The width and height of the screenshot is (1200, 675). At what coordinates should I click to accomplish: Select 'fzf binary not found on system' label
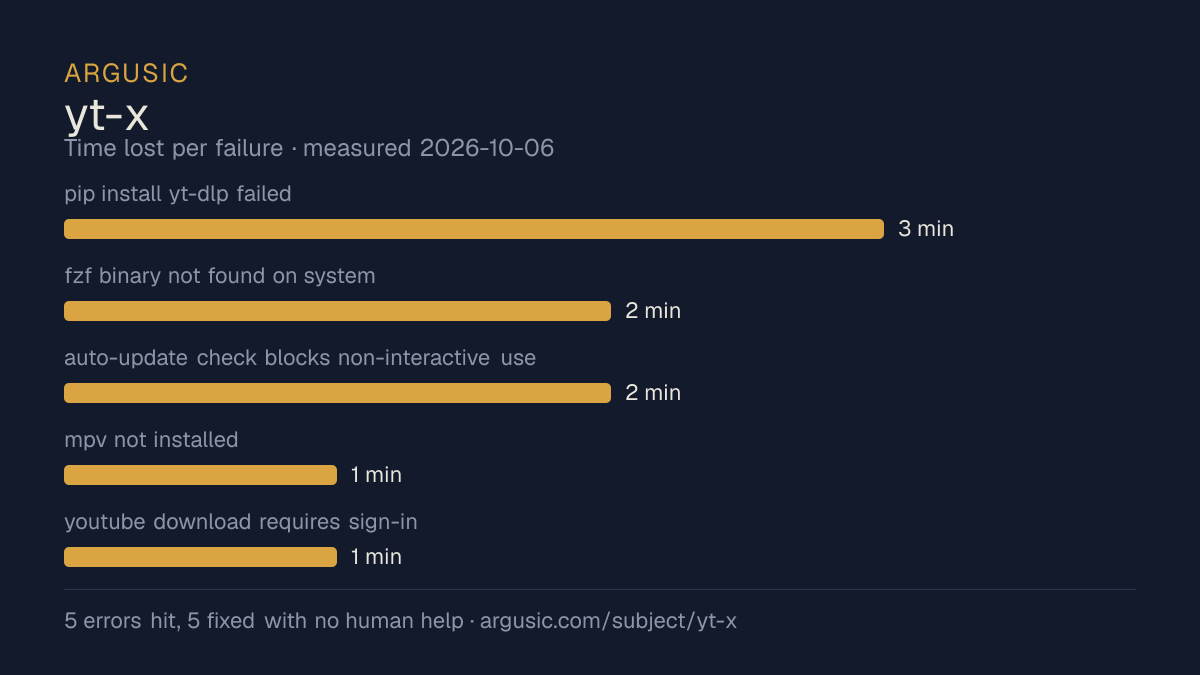click(220, 276)
